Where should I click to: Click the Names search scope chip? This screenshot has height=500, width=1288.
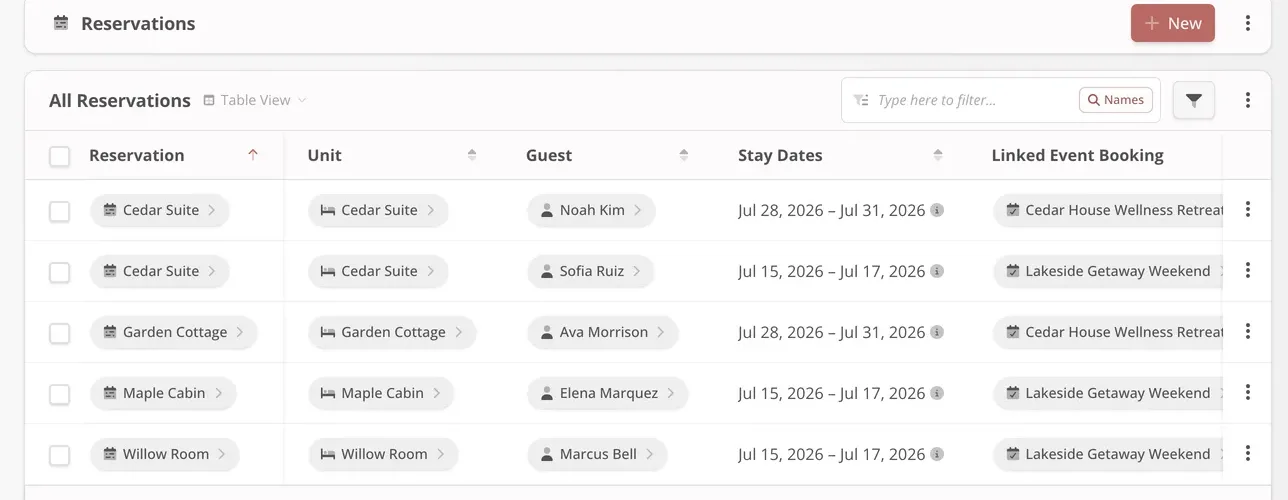click(x=1116, y=100)
